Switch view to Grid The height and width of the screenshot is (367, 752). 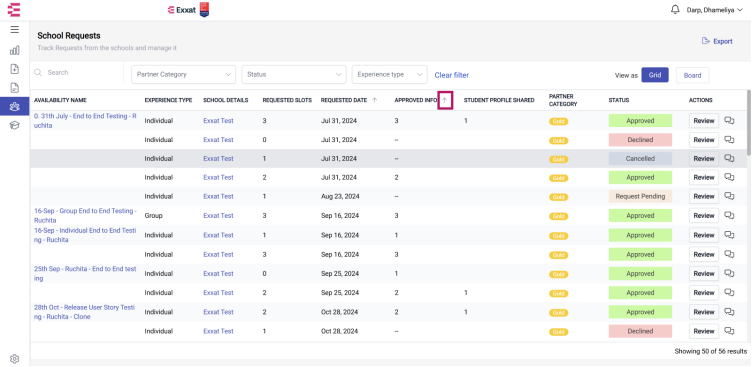[655, 75]
